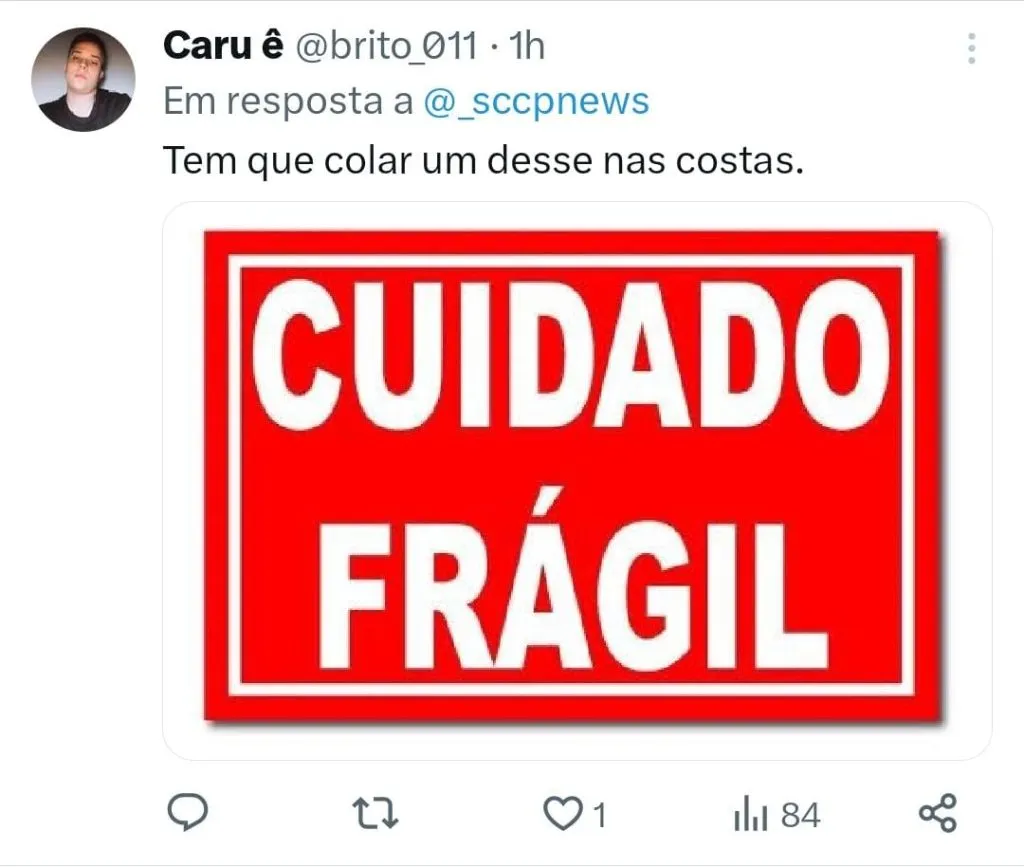Open Caru ê's profile picture
This screenshot has height=867, width=1024.
click(x=83, y=79)
